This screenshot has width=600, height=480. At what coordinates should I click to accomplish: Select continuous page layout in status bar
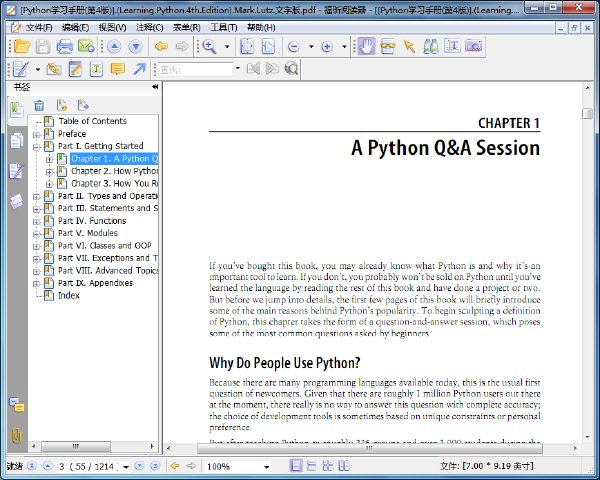[312, 466]
